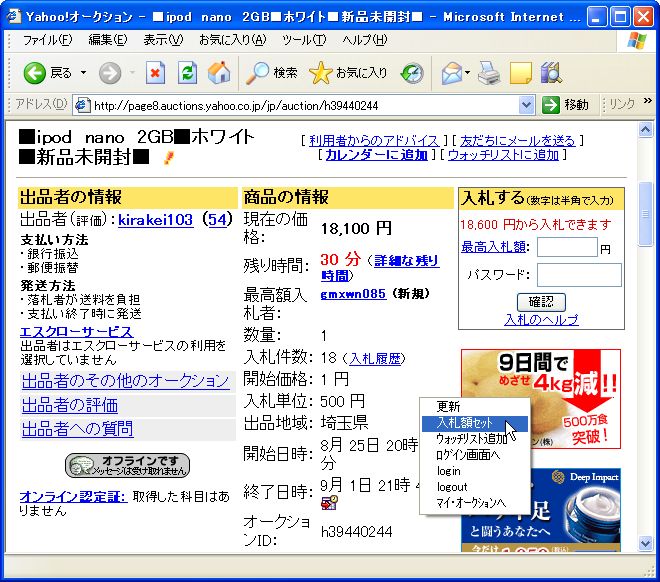Click vertical scrollbar up arrow

pos(645,130)
